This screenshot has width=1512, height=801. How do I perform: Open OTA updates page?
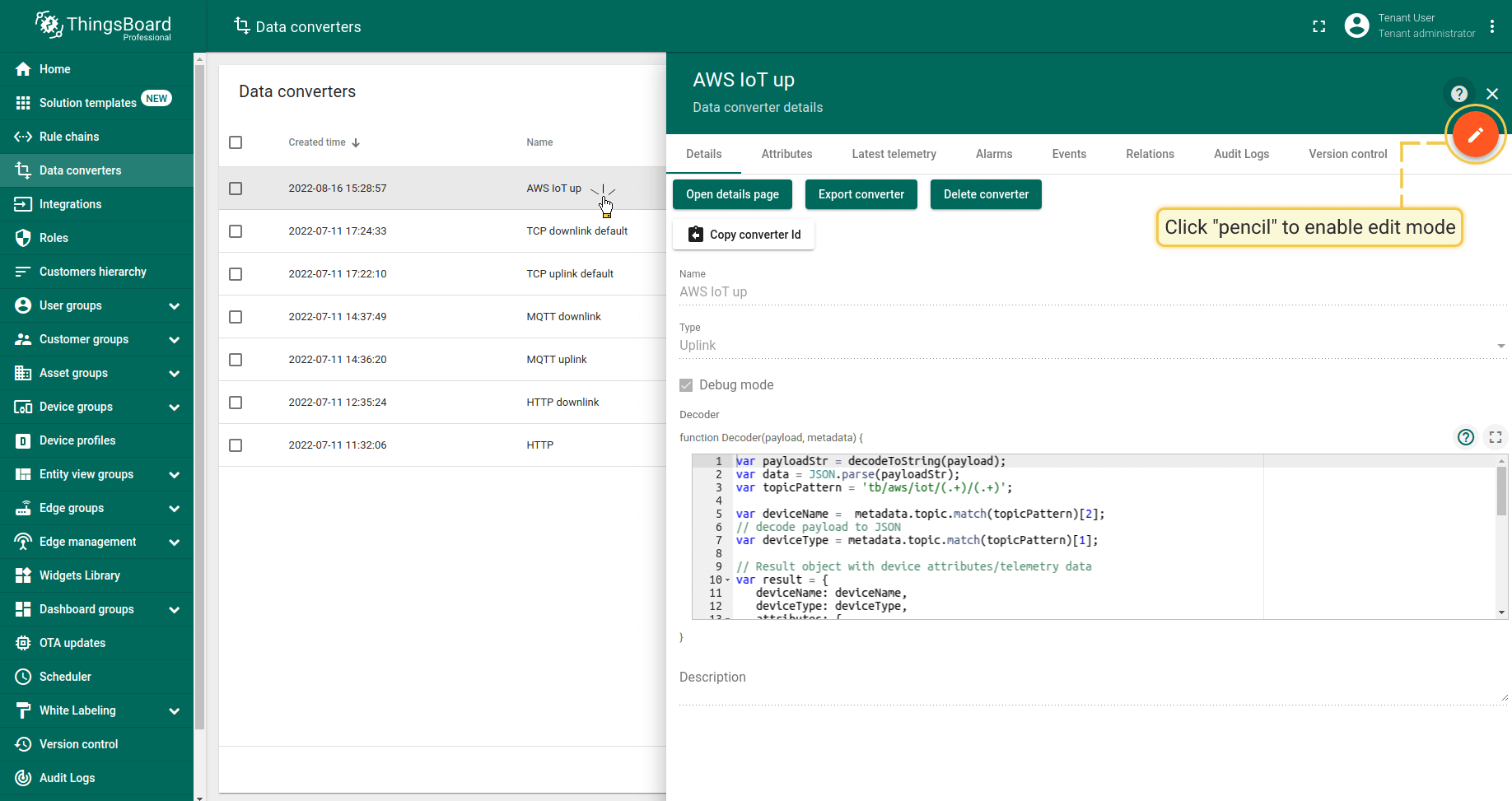click(x=72, y=643)
